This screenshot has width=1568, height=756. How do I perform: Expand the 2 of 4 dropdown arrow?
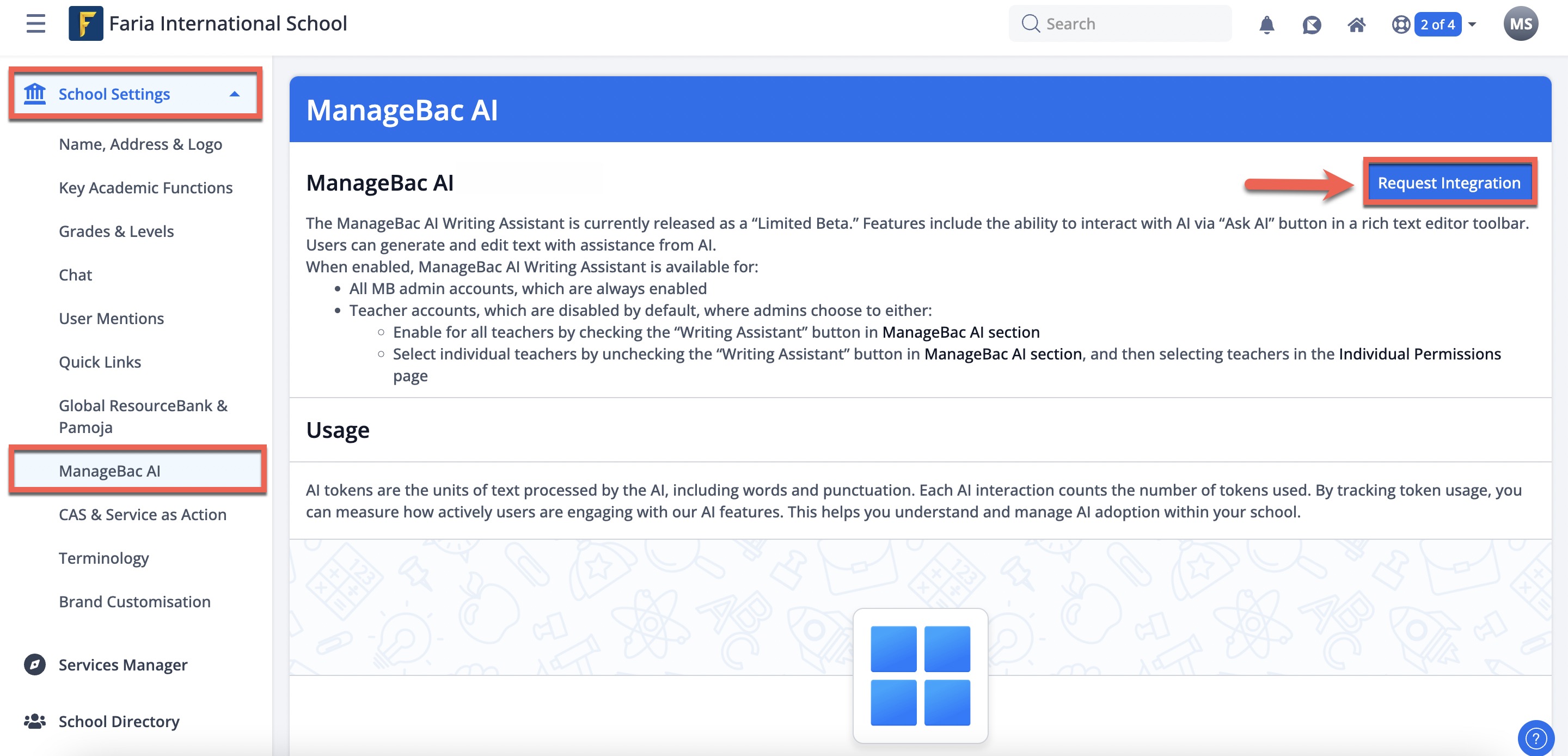[1472, 25]
